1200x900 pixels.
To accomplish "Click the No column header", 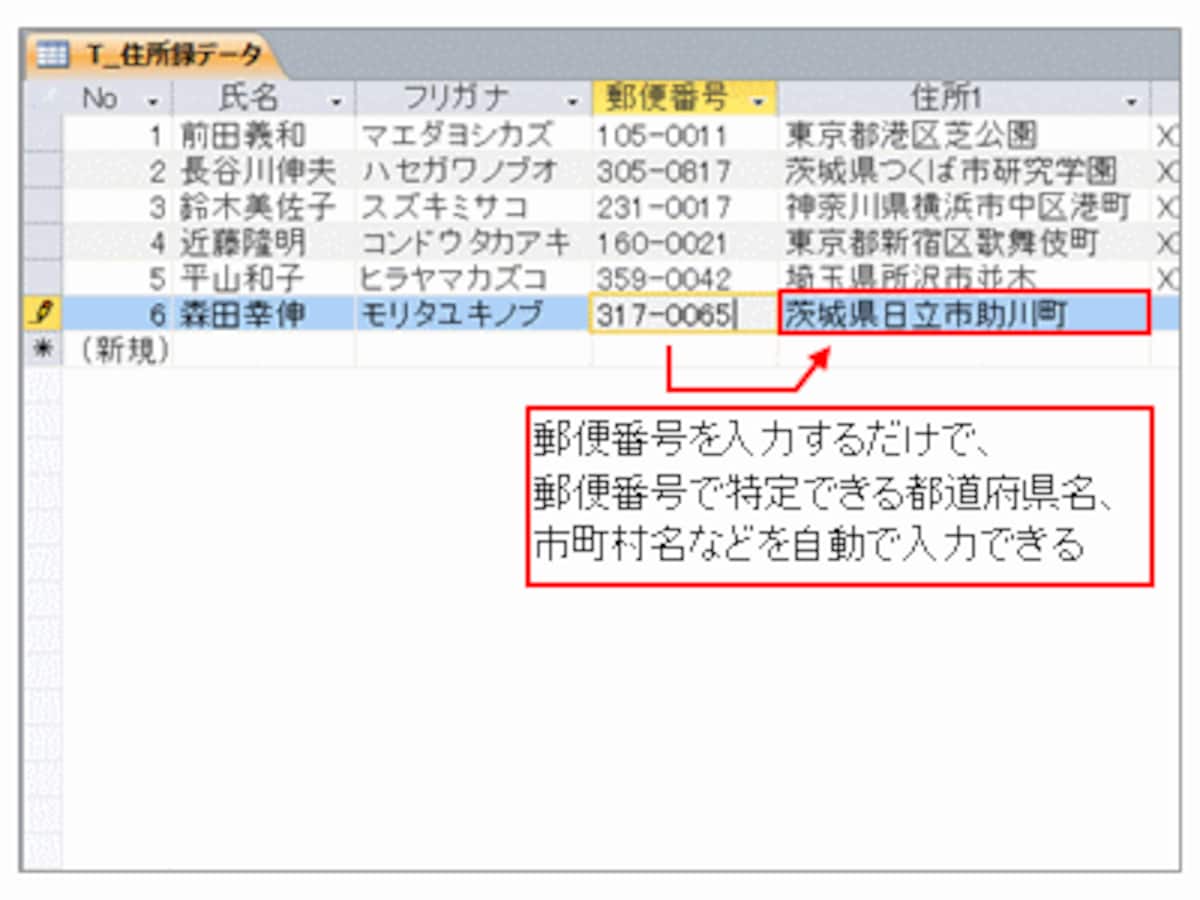I will [x=118, y=99].
